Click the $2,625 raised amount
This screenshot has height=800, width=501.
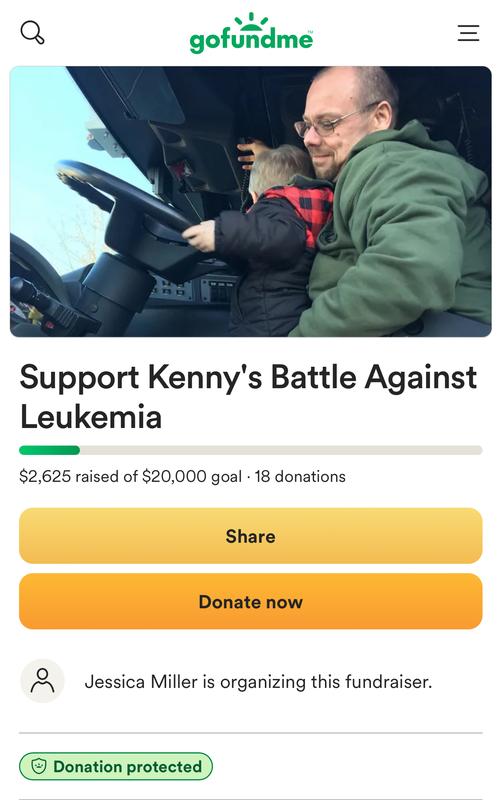(x=45, y=477)
